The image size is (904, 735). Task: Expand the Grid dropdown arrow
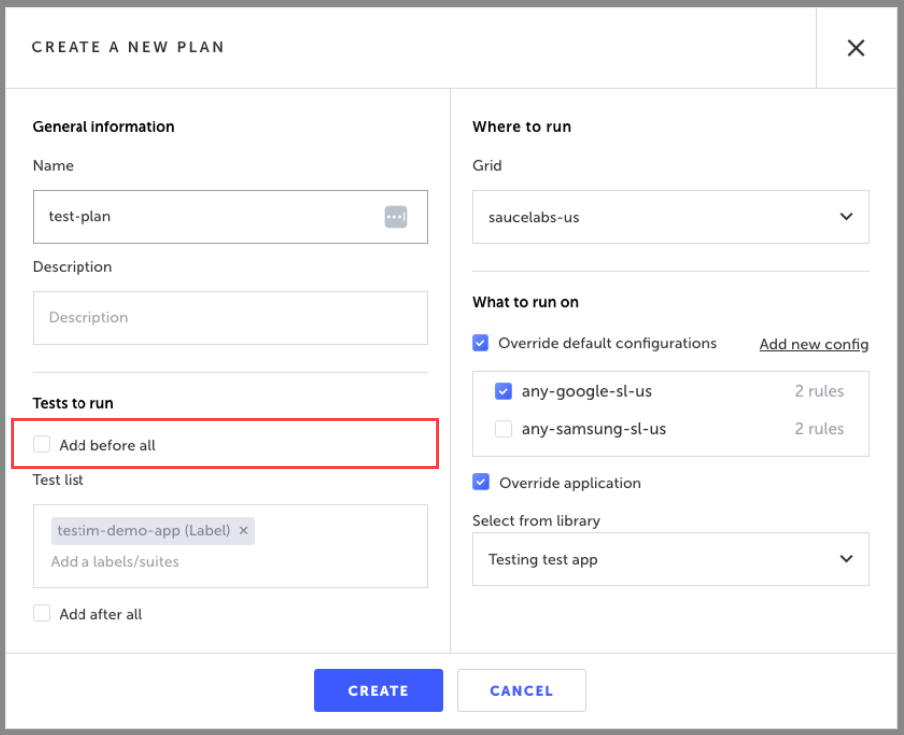(846, 217)
